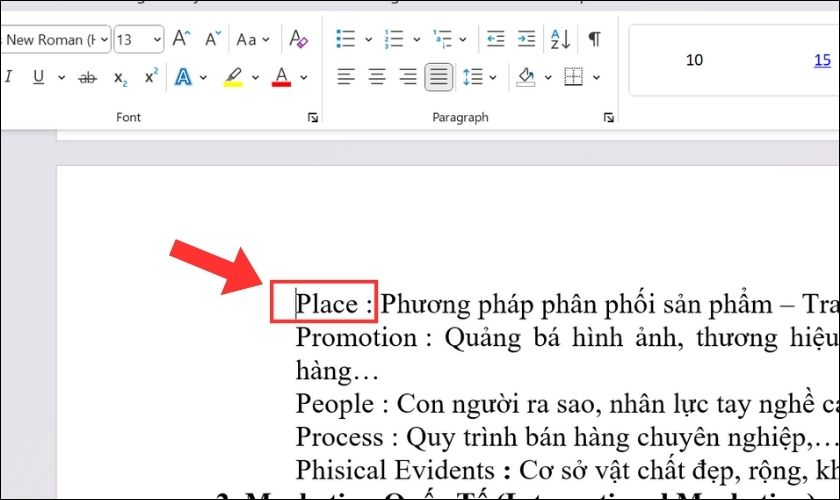The image size is (840, 500).
Task: Expand Multilevel List dropdown arrow
Action: point(463,40)
